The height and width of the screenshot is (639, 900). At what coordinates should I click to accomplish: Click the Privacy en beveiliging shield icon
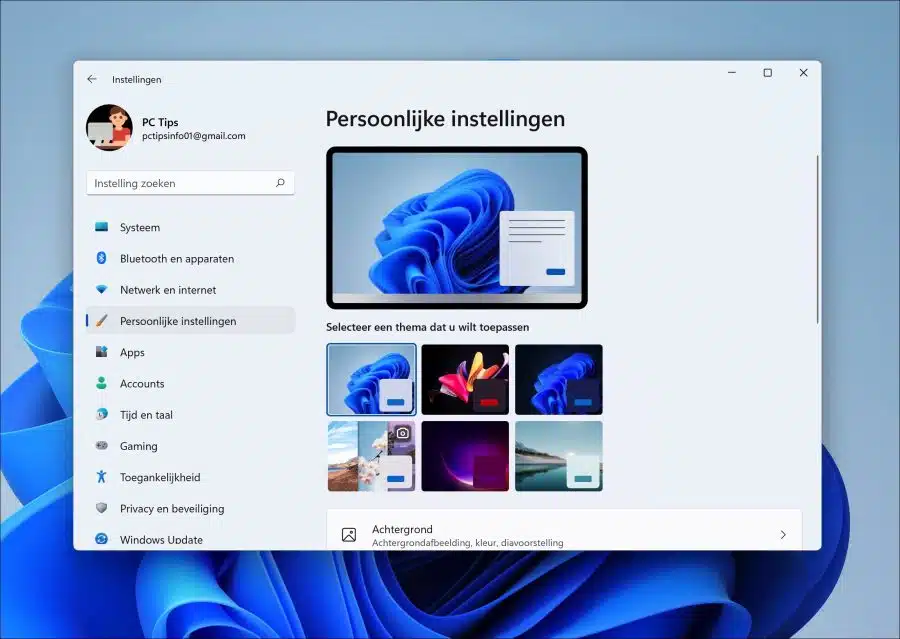(102, 508)
